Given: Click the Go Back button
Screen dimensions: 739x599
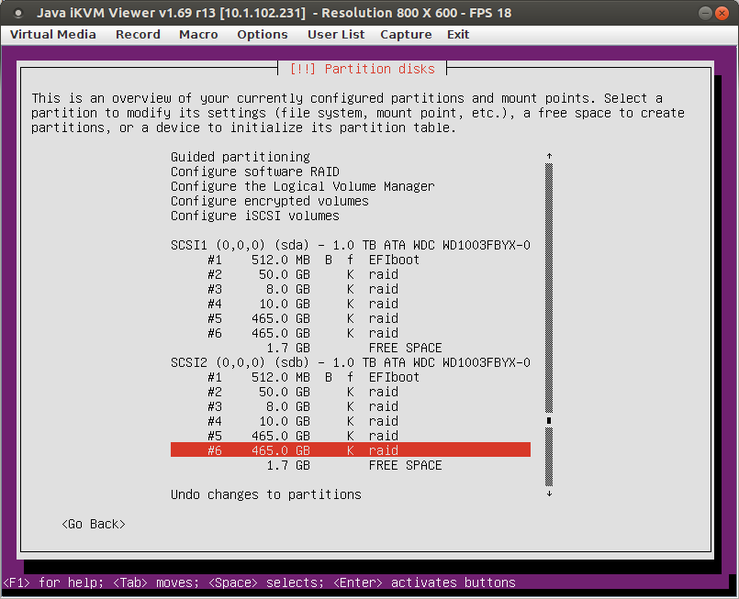Looking at the screenshot, I should pos(93,524).
